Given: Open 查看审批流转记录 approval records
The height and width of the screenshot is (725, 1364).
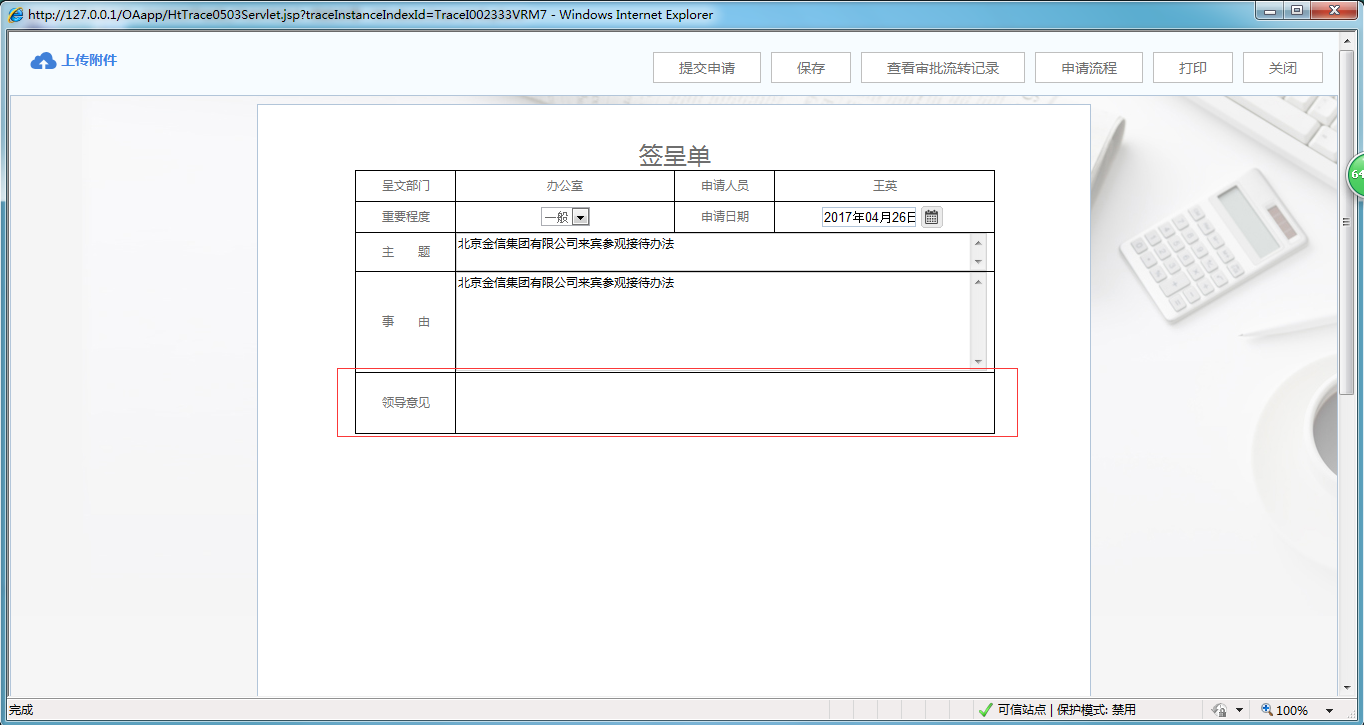Looking at the screenshot, I should 942,67.
